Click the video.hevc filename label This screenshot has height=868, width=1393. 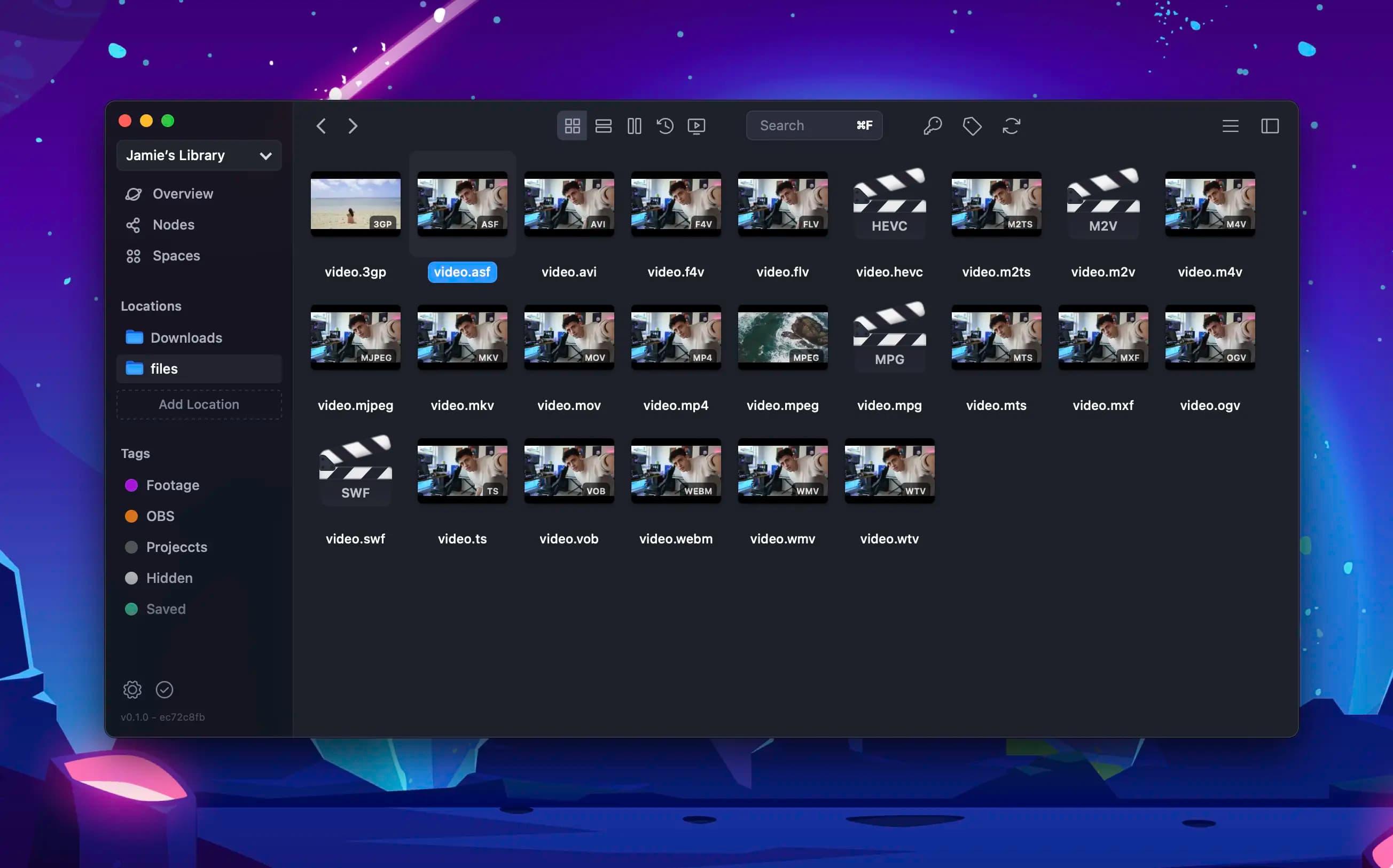coord(890,272)
